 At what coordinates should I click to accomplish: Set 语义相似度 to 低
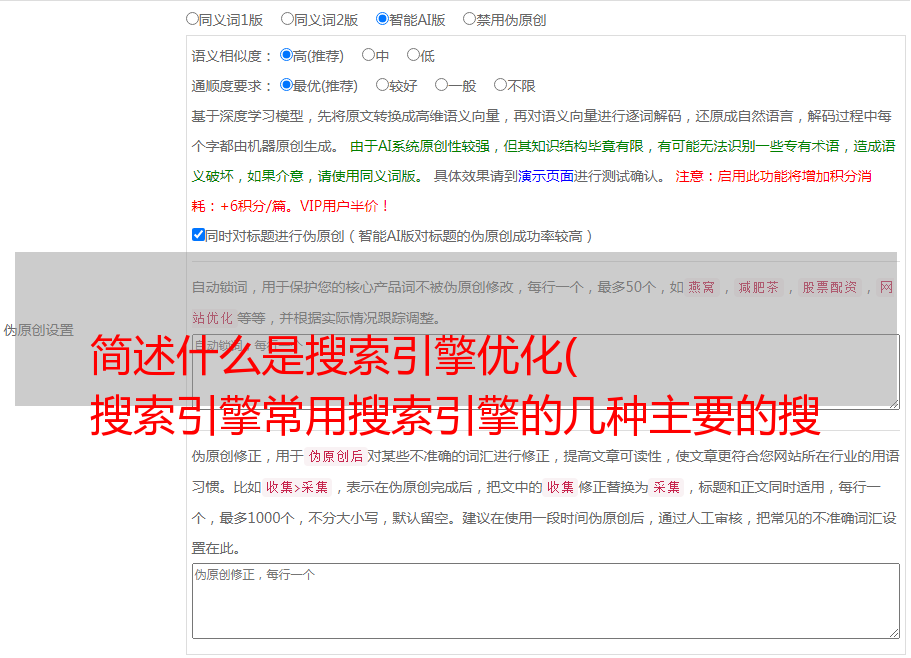pyautogui.click(x=414, y=55)
